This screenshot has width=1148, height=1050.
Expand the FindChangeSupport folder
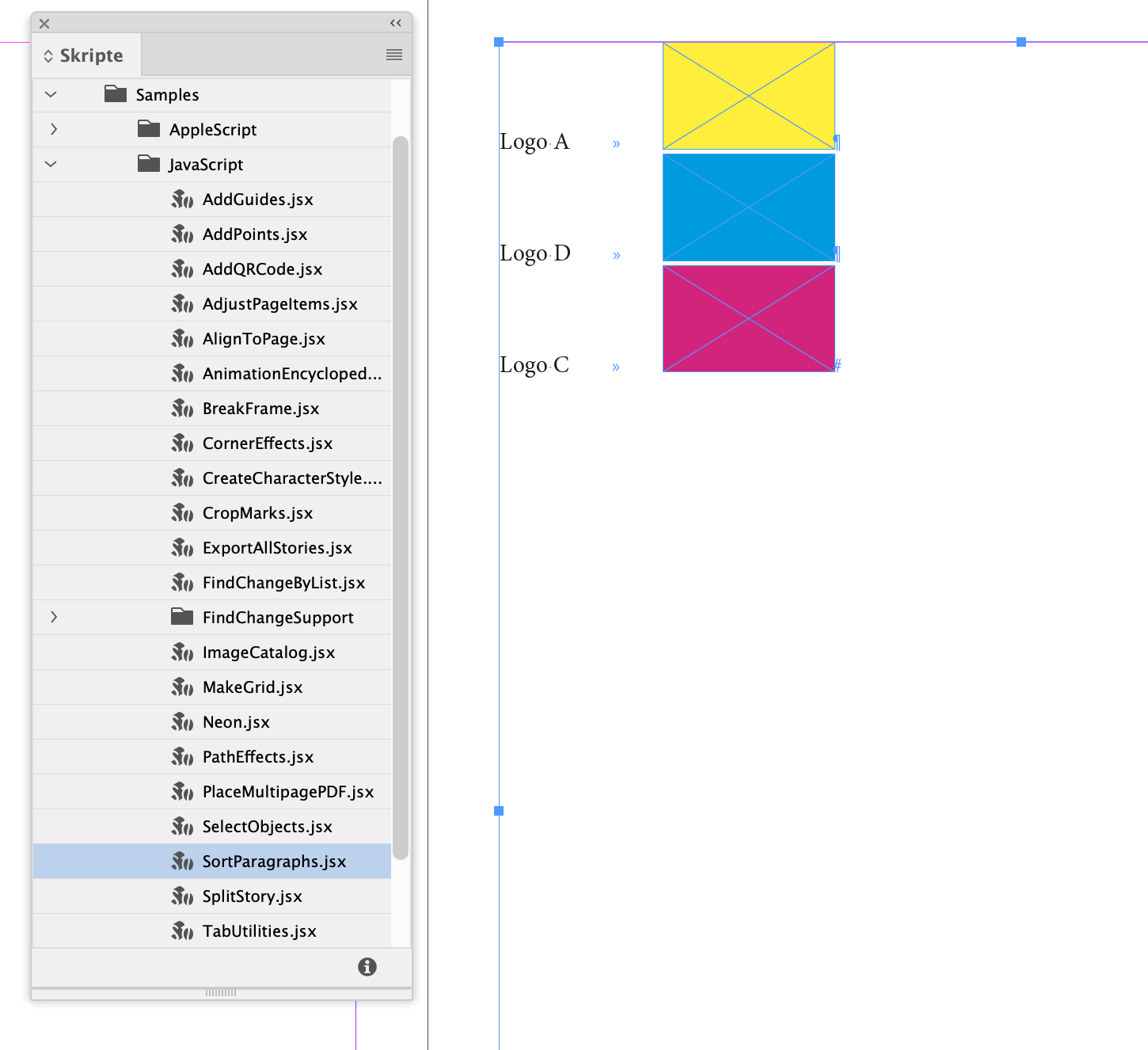click(x=53, y=617)
